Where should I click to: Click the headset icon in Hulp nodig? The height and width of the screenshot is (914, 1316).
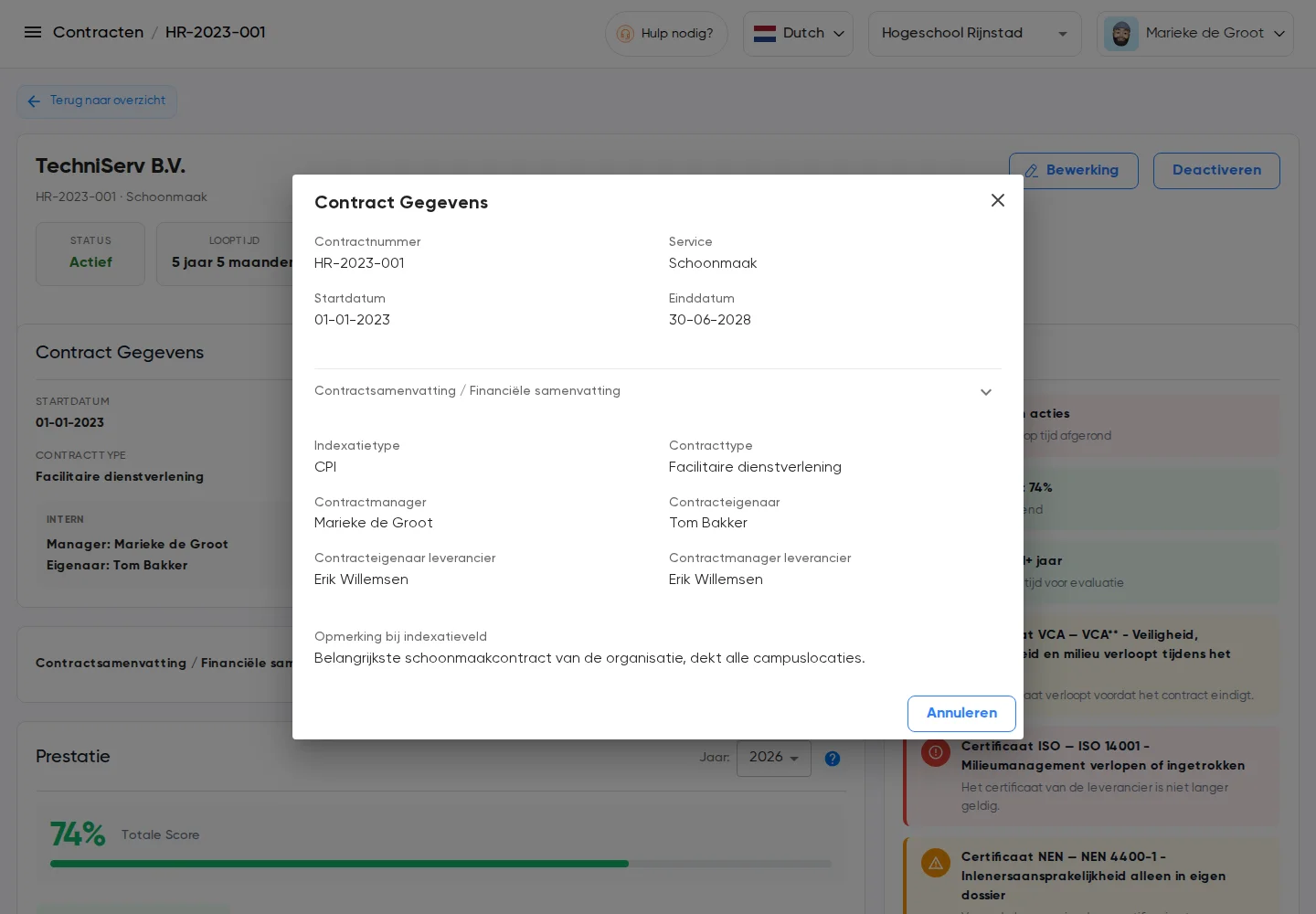coord(625,34)
